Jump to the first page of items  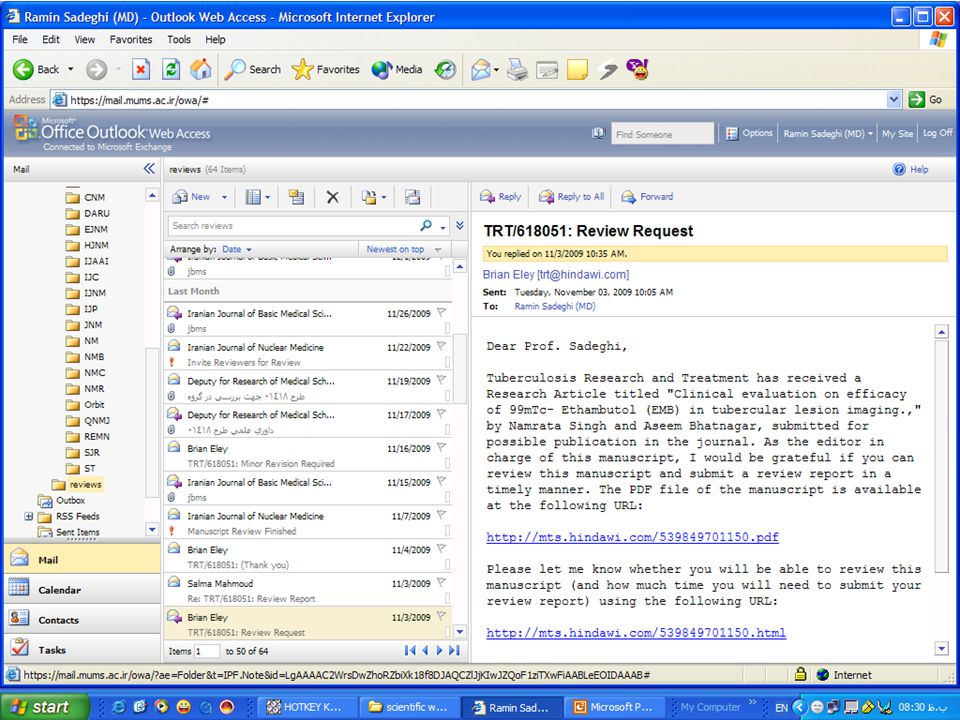[x=410, y=650]
